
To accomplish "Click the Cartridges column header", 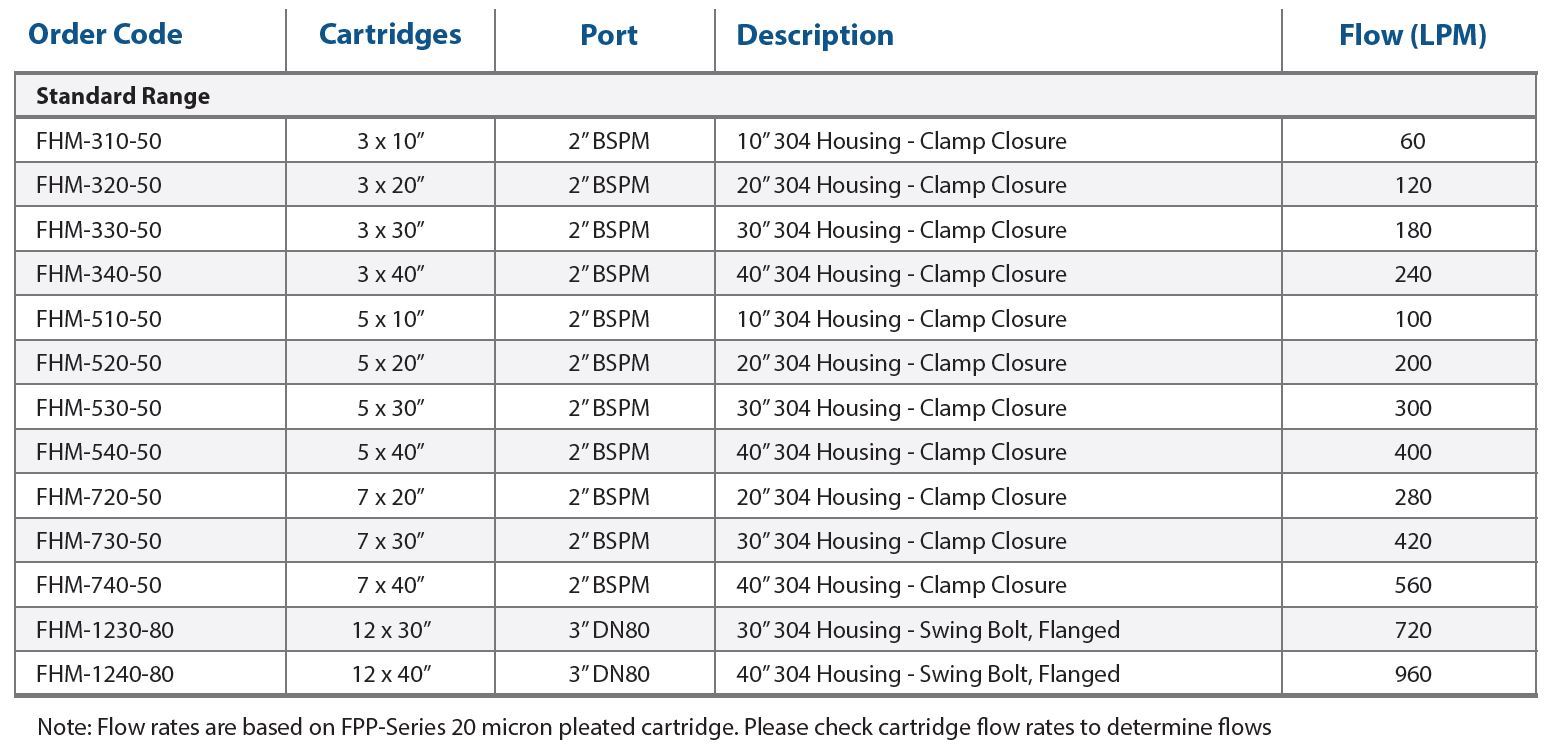I will (390, 34).
